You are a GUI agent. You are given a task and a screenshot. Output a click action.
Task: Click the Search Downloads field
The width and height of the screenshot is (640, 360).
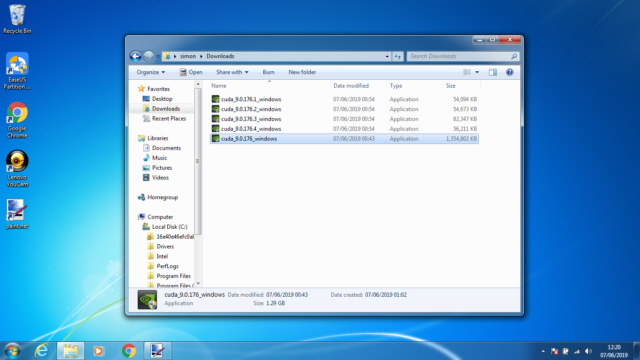[x=459, y=56]
